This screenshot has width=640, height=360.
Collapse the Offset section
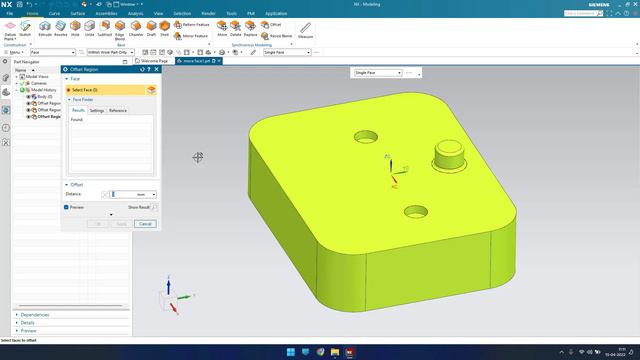67,185
